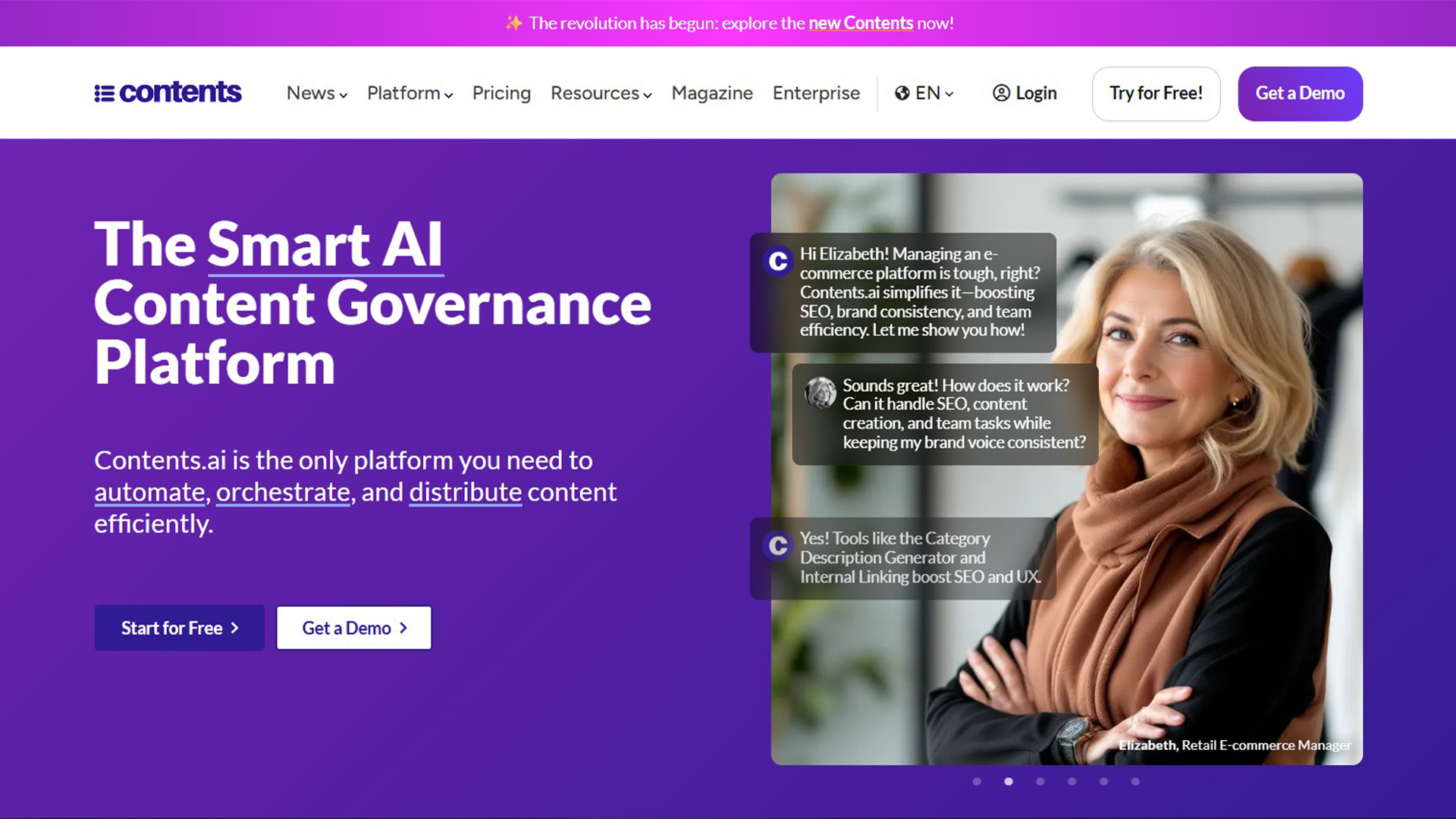The width and height of the screenshot is (1456, 819).
Task: Select the sixth carousel dot
Action: coord(1135,781)
